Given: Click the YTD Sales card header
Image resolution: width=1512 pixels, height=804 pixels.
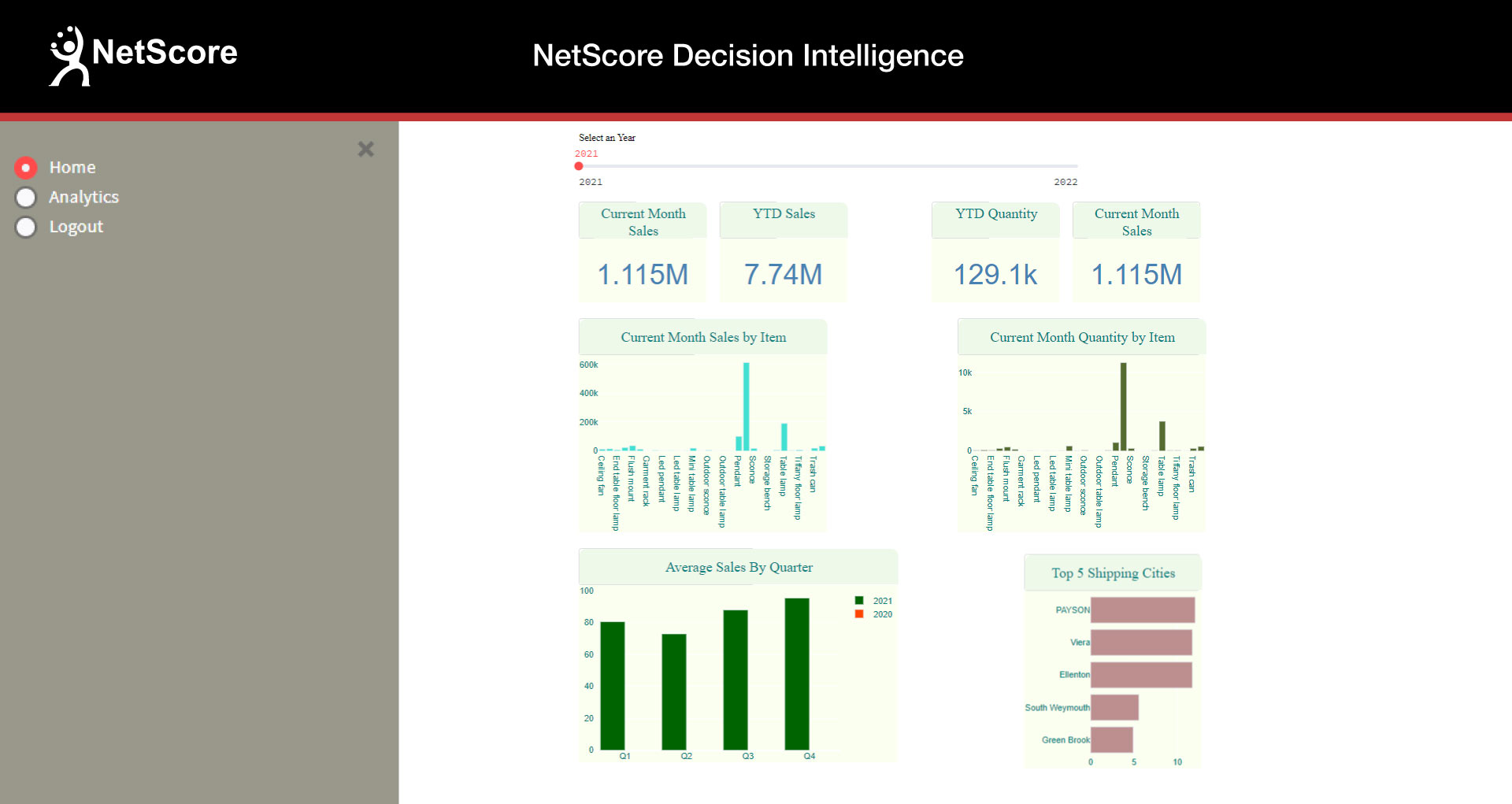Looking at the screenshot, I should [x=784, y=220].
